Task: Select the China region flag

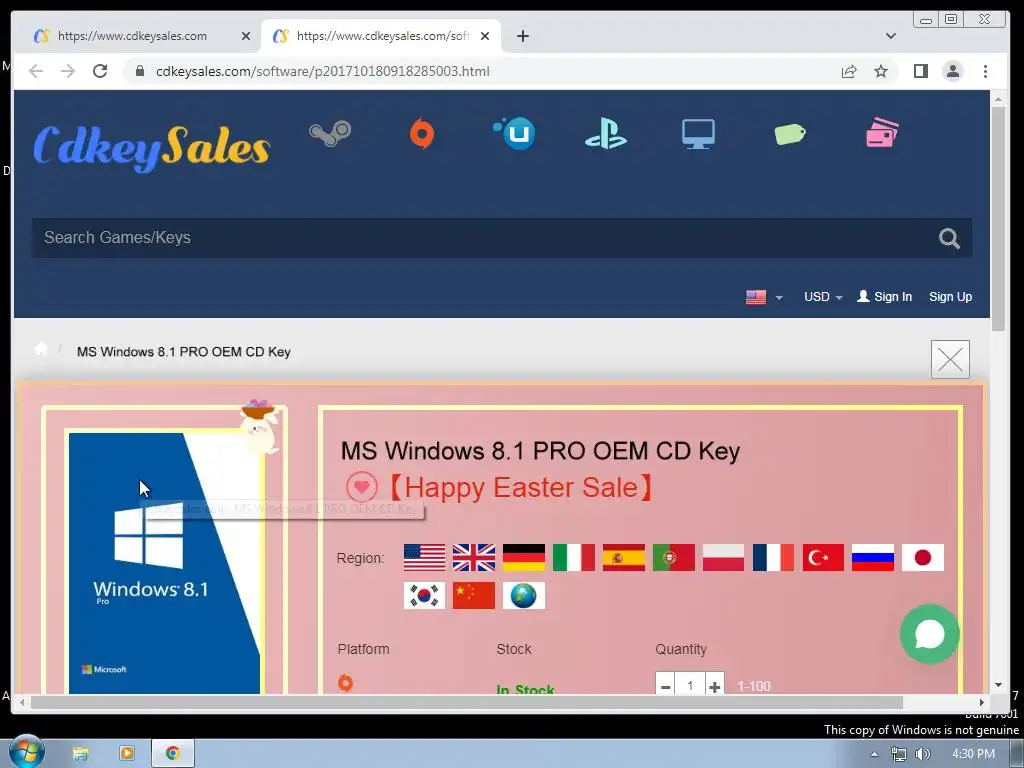Action: [x=474, y=596]
